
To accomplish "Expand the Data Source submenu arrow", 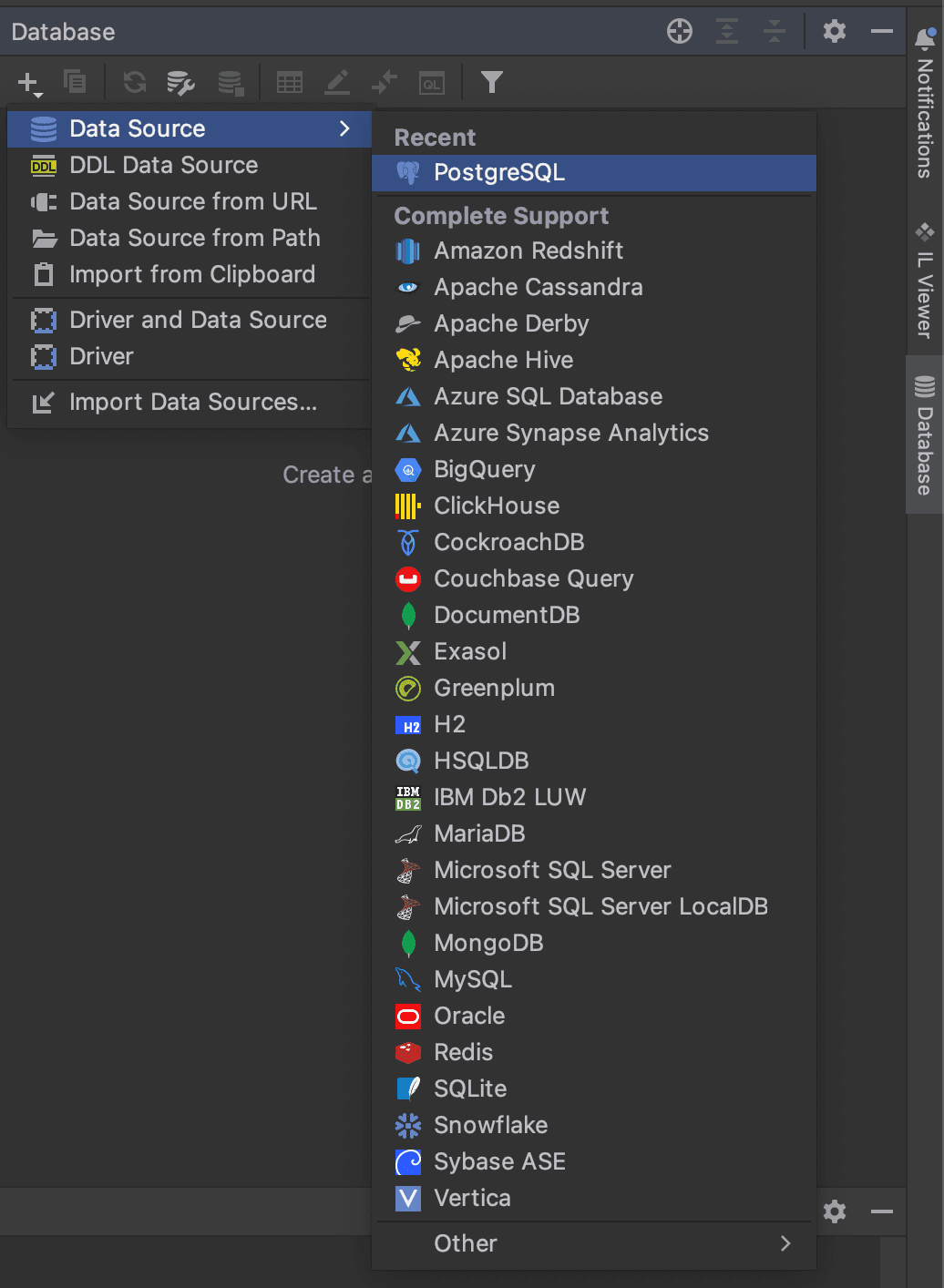I will point(344,128).
